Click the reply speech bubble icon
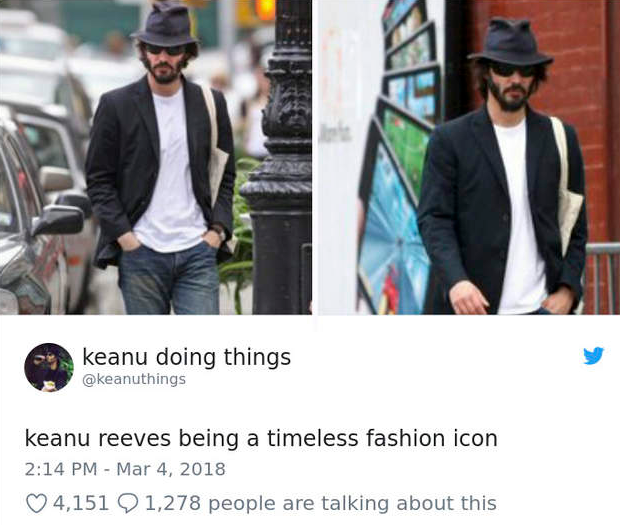The height and width of the screenshot is (525, 620). (128, 504)
